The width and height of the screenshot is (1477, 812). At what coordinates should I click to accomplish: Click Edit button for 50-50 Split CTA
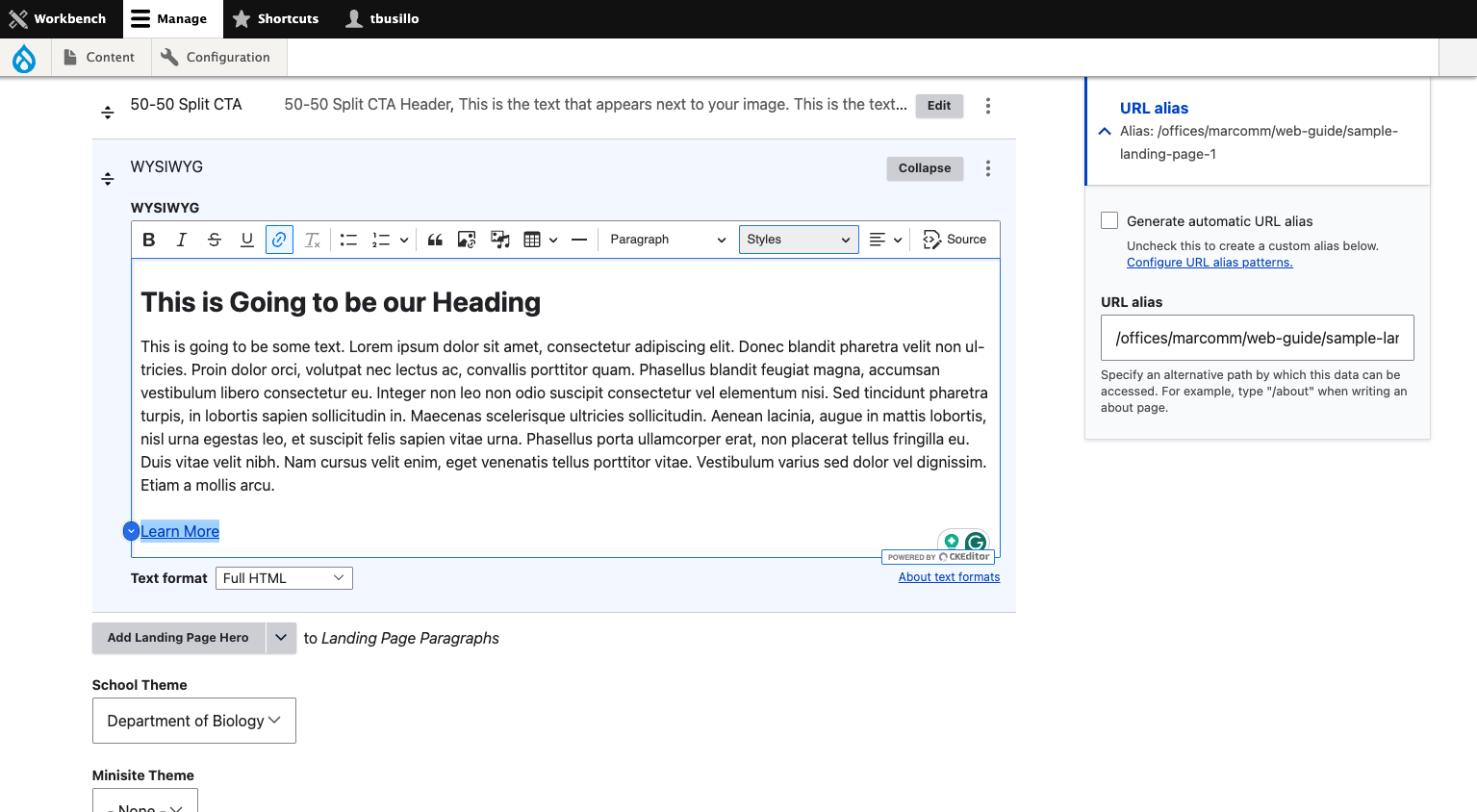[x=939, y=106]
